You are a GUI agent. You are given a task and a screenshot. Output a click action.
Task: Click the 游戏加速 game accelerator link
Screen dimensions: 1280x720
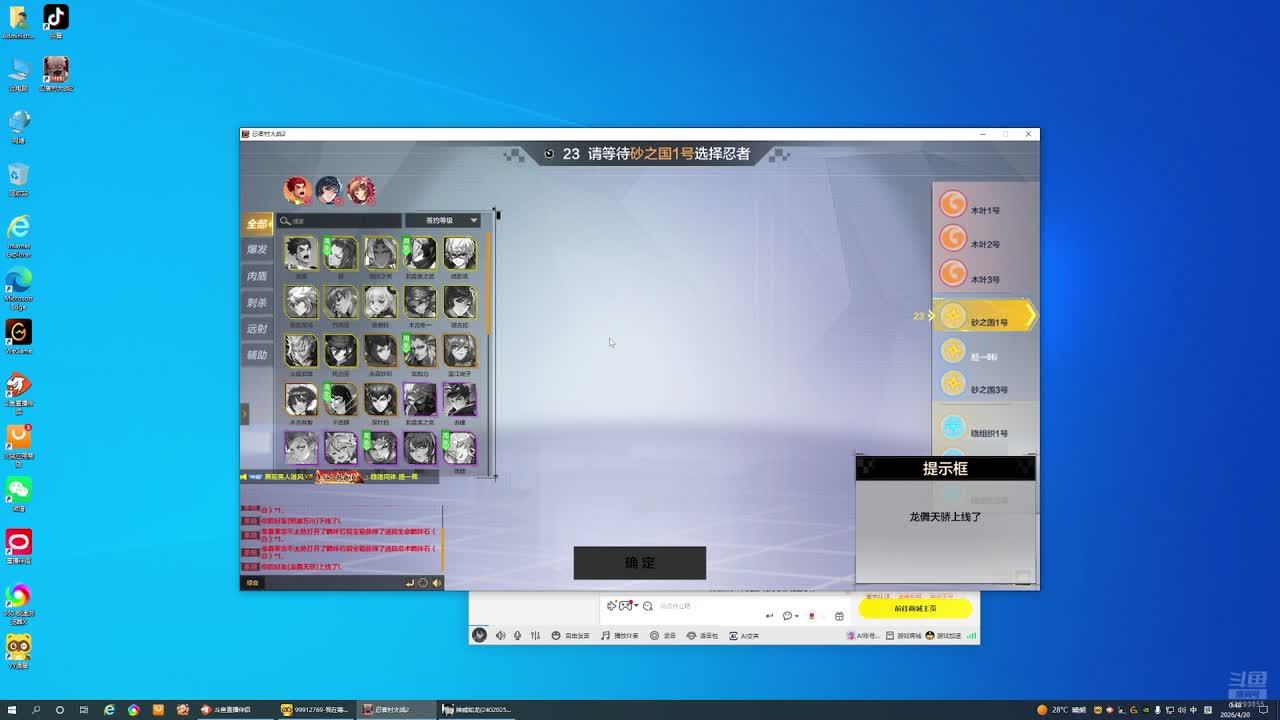[x=943, y=636]
